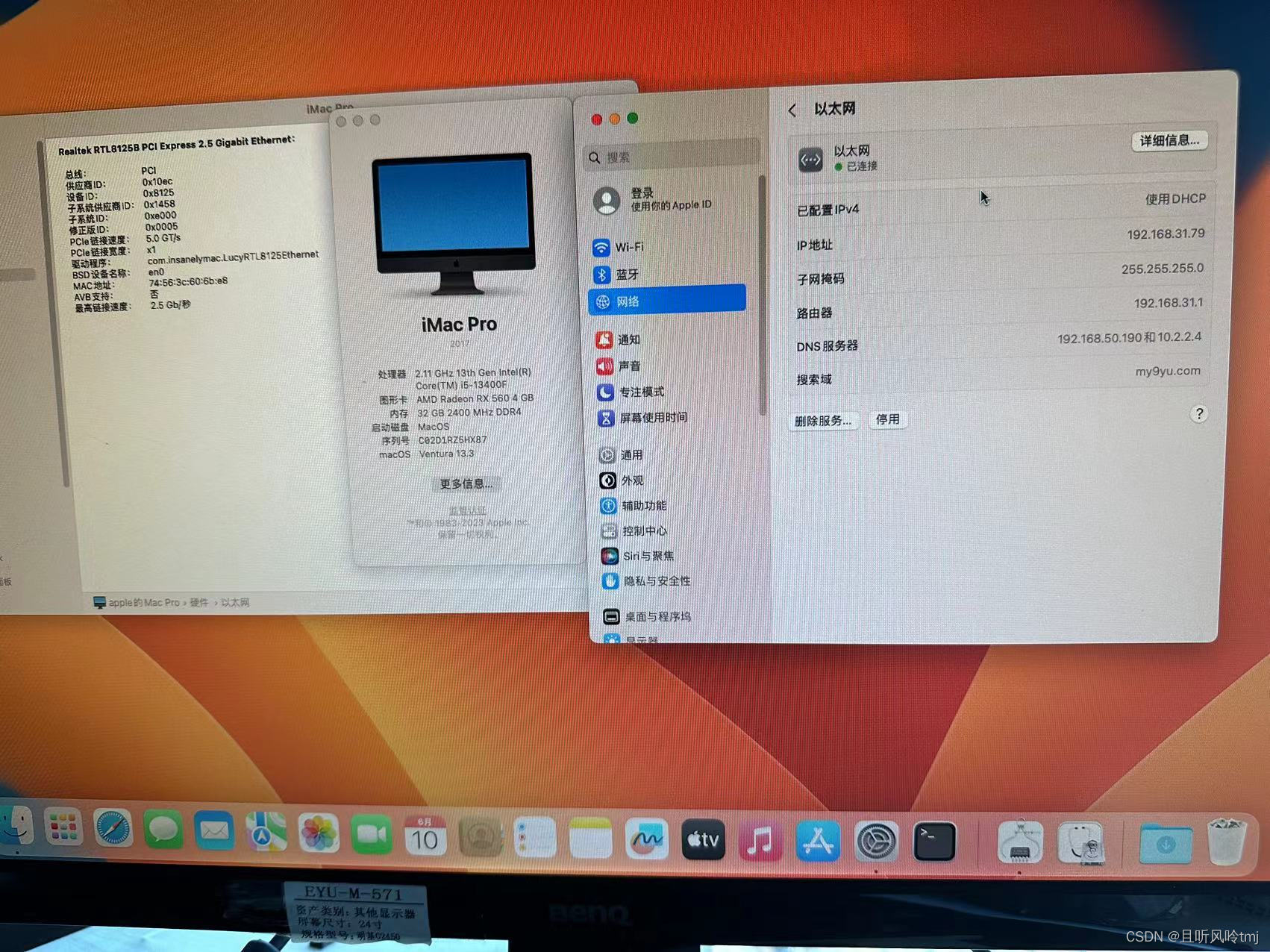Open Reminders from the Dock
The height and width of the screenshot is (952, 1270).
tap(535, 838)
